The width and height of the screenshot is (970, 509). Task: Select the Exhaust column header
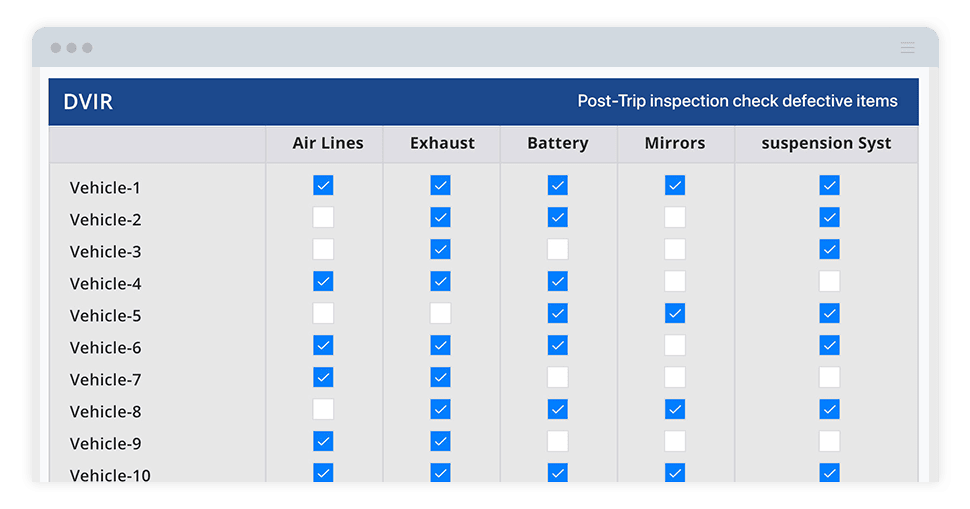(442, 143)
